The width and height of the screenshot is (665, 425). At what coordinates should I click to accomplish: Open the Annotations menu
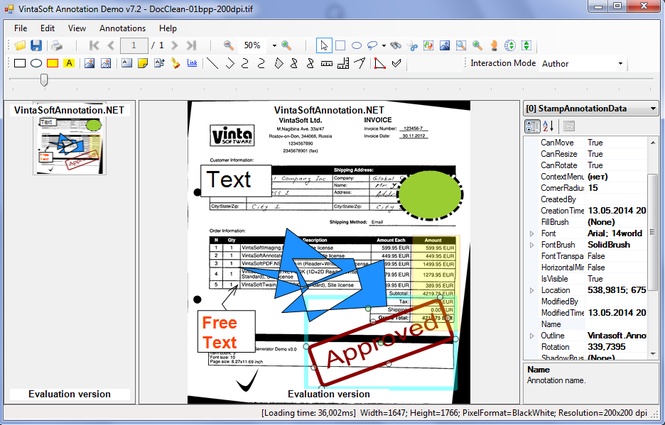click(122, 28)
